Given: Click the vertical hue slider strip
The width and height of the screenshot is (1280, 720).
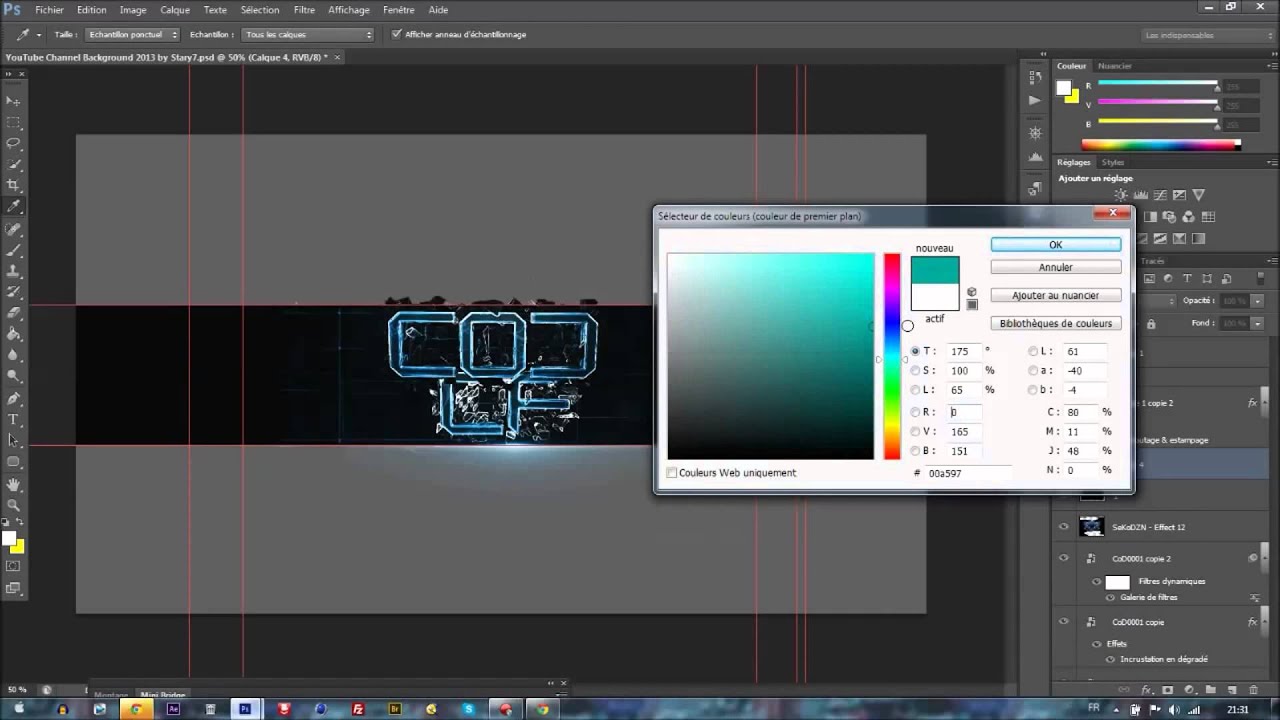Looking at the screenshot, I should click(892, 356).
